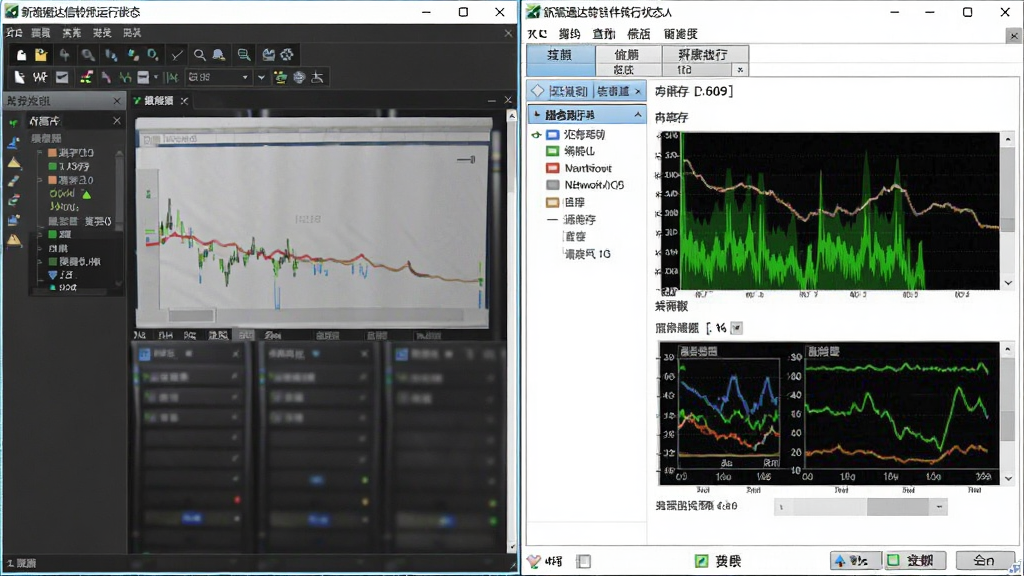This screenshot has height=576, width=1024.
Task: Toggle the tan-boxed legend entry
Action: pos(566,202)
